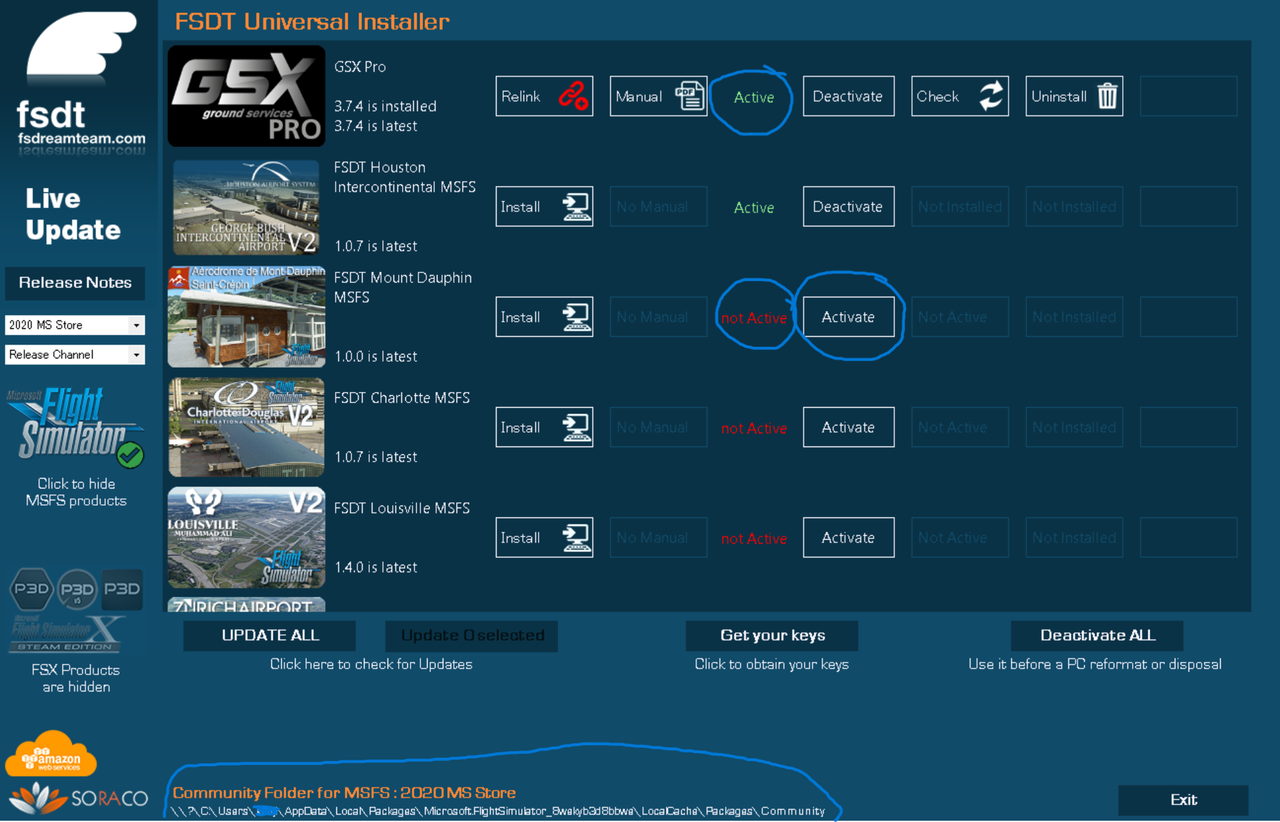Click '1.4.0 is latest' version text
This screenshot has width=1280, height=822.
pos(376,567)
